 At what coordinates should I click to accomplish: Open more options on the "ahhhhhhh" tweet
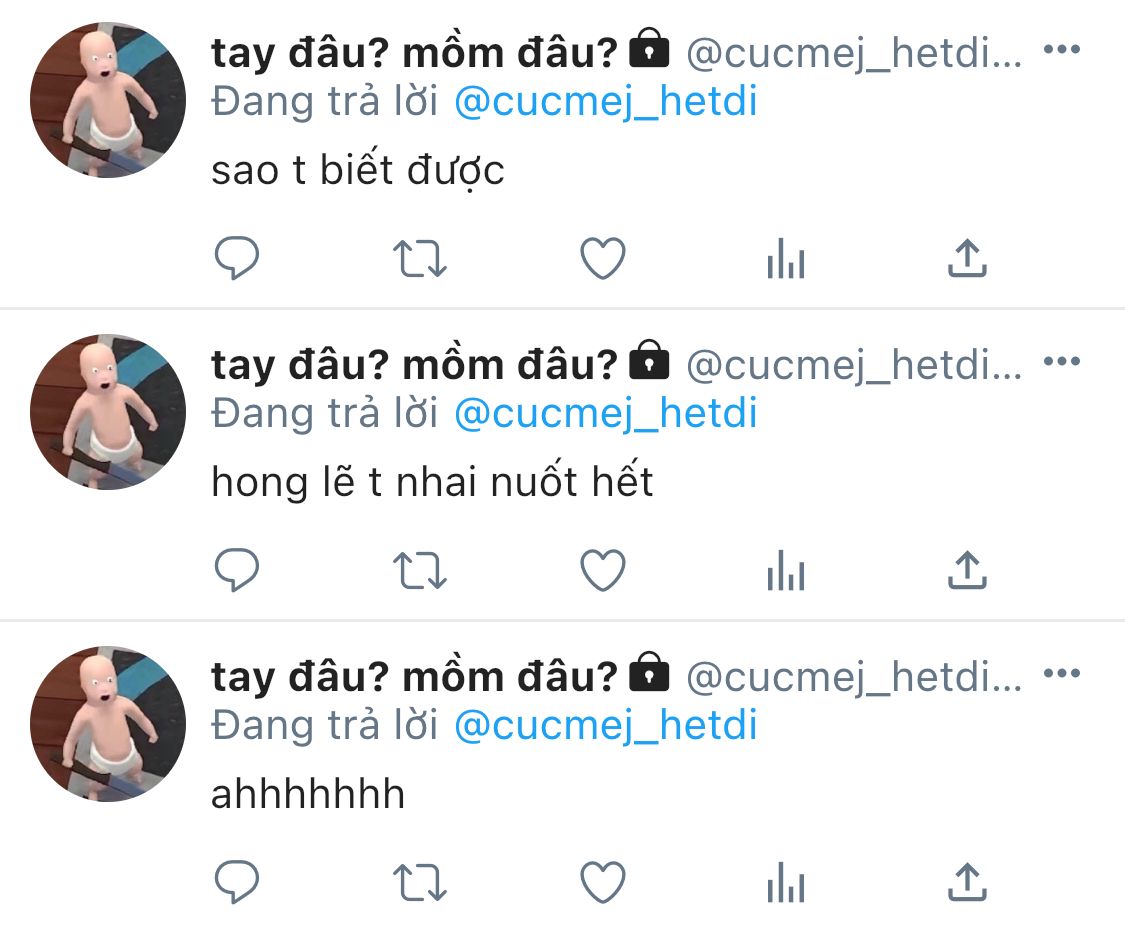pyautogui.click(x=1061, y=673)
